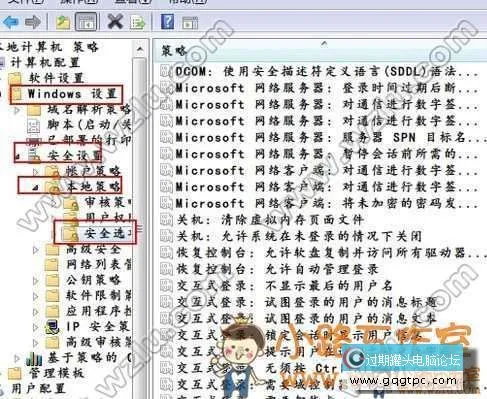The height and width of the screenshot is (399, 487).
Task: Select 安全设置 tree item
Action: (x=74, y=155)
